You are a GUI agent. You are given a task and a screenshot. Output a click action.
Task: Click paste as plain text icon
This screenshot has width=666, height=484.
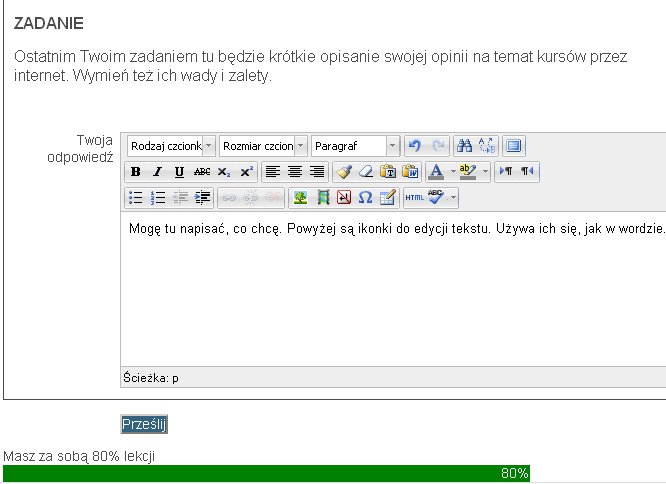point(388,172)
